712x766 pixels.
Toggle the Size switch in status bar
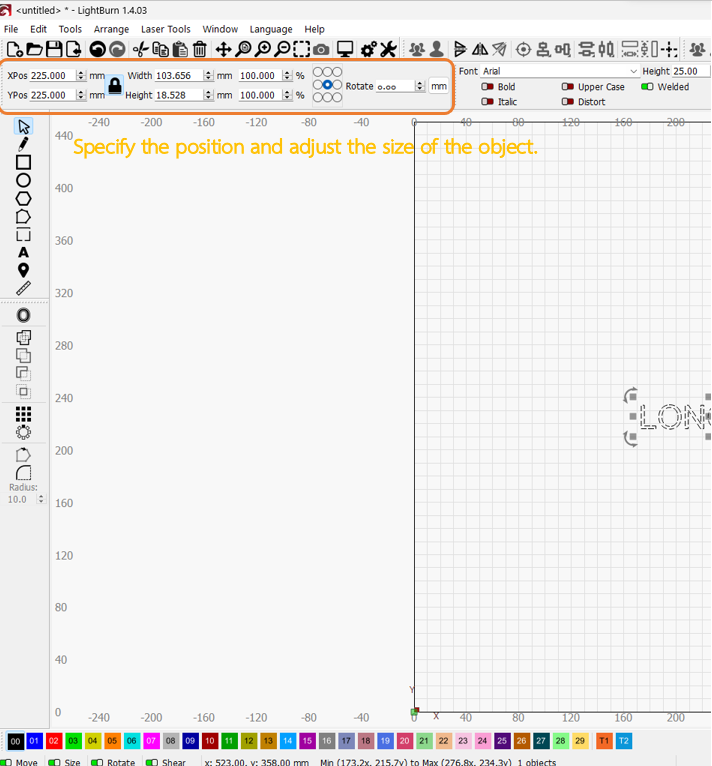54,762
